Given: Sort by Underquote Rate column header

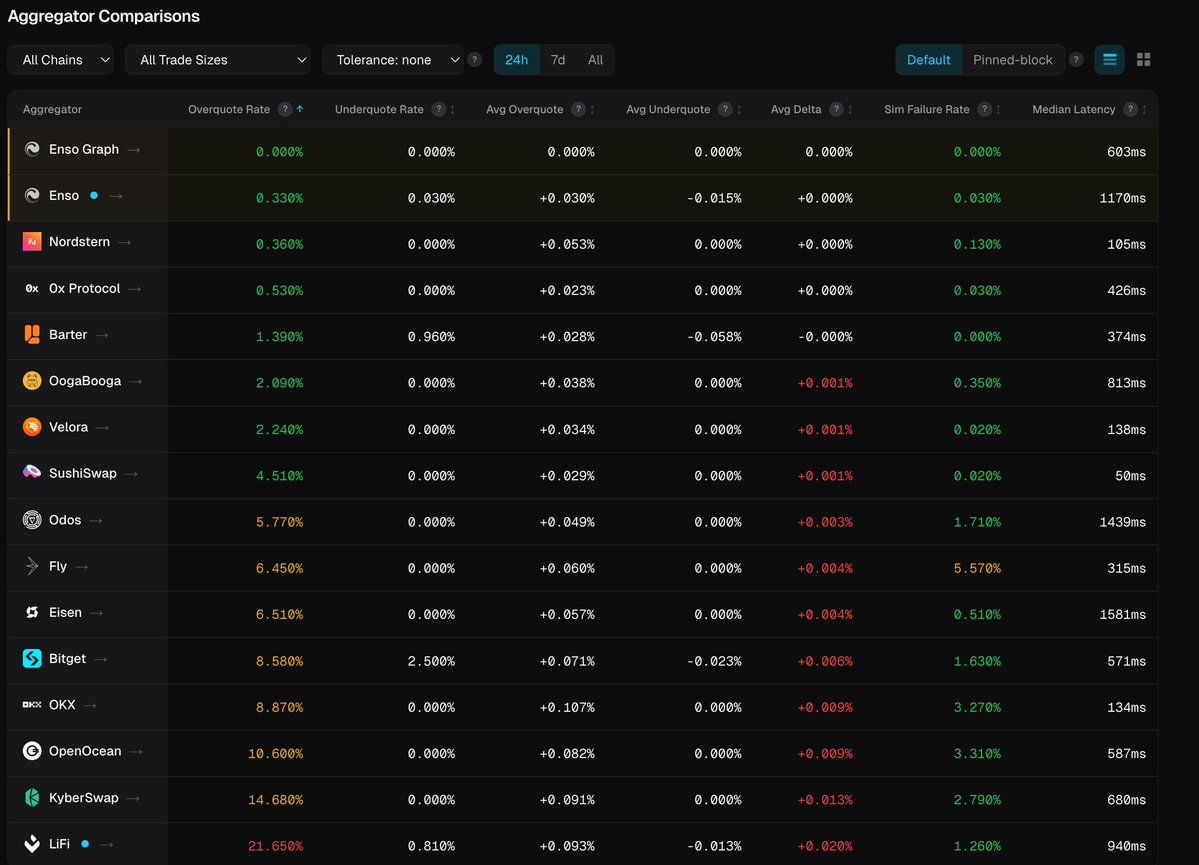Looking at the screenshot, I should (x=379, y=109).
